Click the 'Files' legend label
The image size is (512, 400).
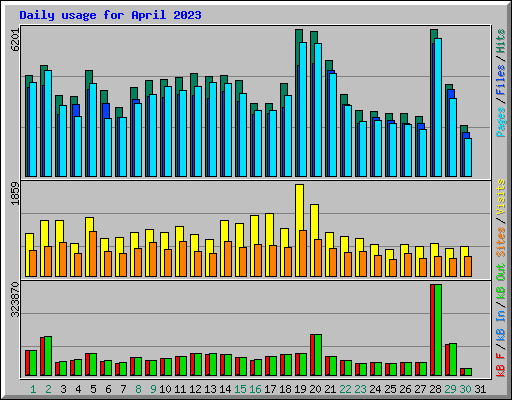[x=501, y=79]
